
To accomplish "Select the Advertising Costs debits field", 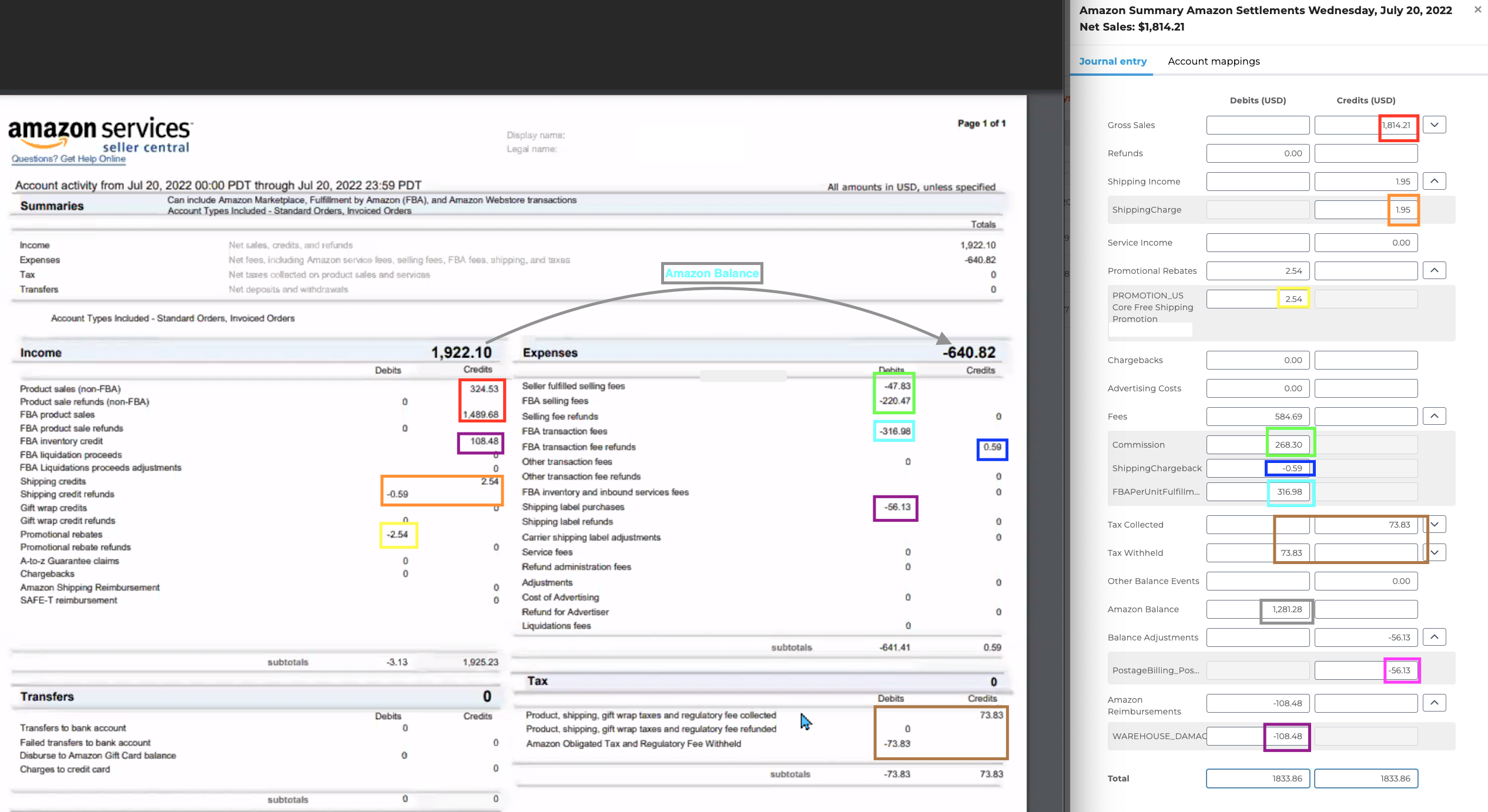I will point(1258,388).
